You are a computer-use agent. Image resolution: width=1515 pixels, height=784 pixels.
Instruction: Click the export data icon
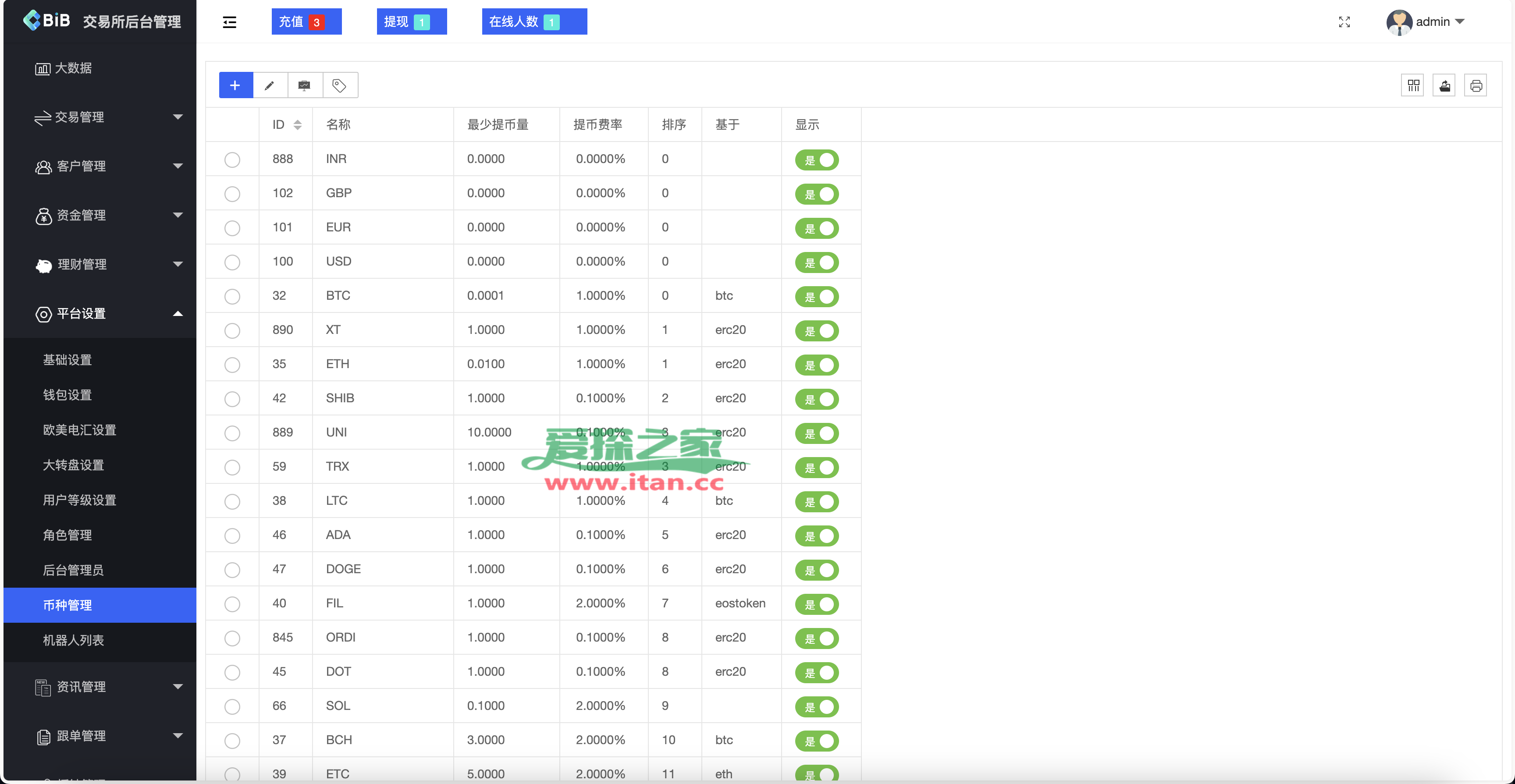pyautogui.click(x=1445, y=85)
